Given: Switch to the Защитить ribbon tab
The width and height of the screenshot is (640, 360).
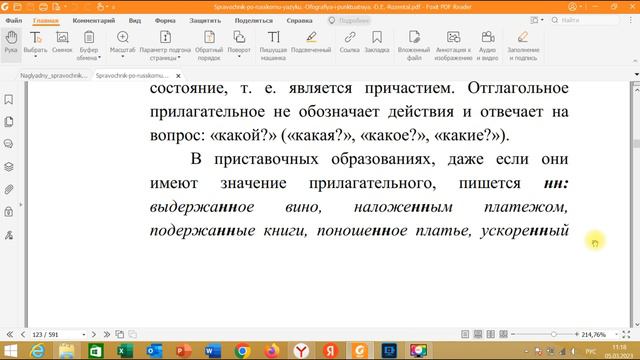Looking at the screenshot, I should click(205, 20).
